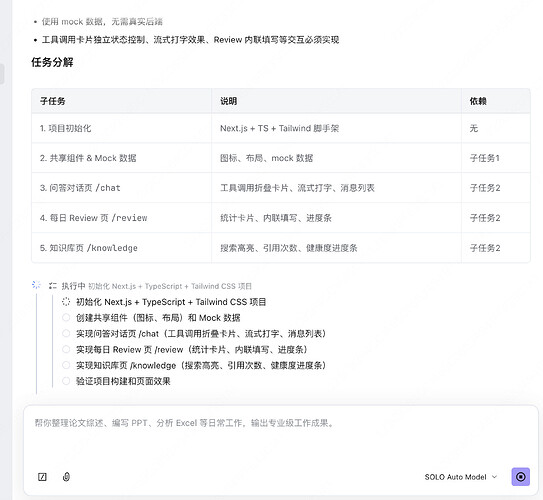Image resolution: width=543 pixels, height=500 pixels.
Task: Click spinner beside 初始化 Next.js task item
Action: pyautogui.click(x=66, y=302)
